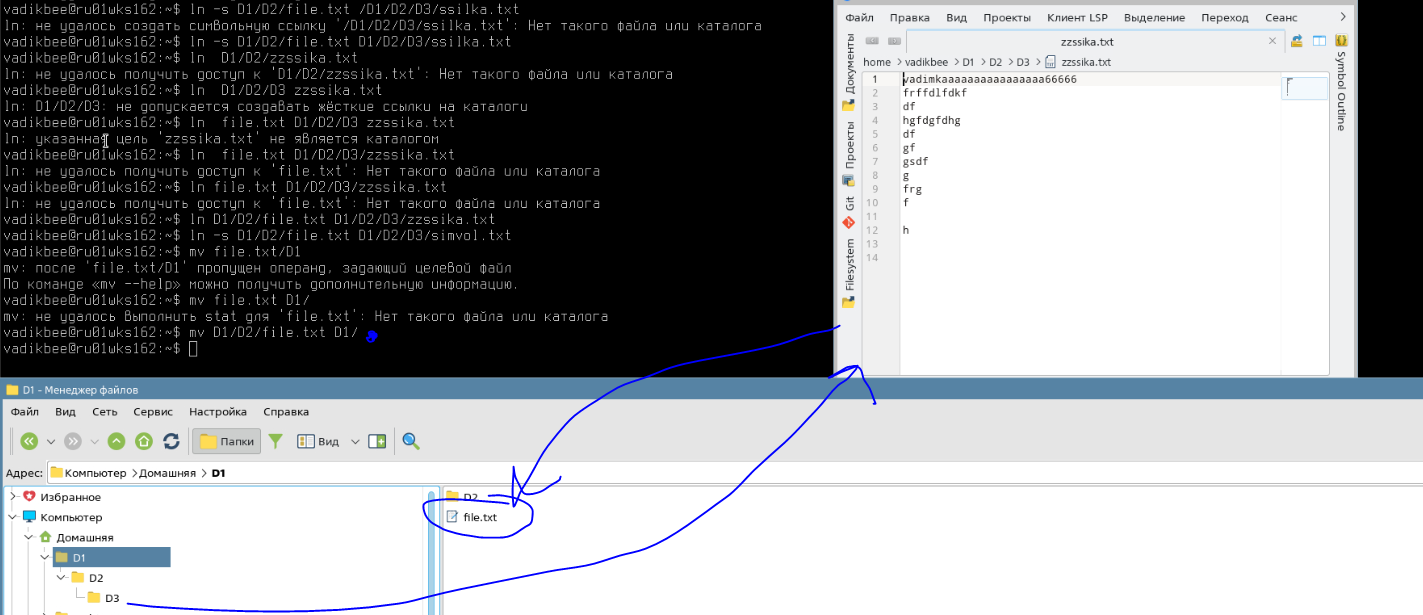This screenshot has height=615, width=1423.
Task: Click the Symbol Outline braces icon
Action: click(1341, 41)
